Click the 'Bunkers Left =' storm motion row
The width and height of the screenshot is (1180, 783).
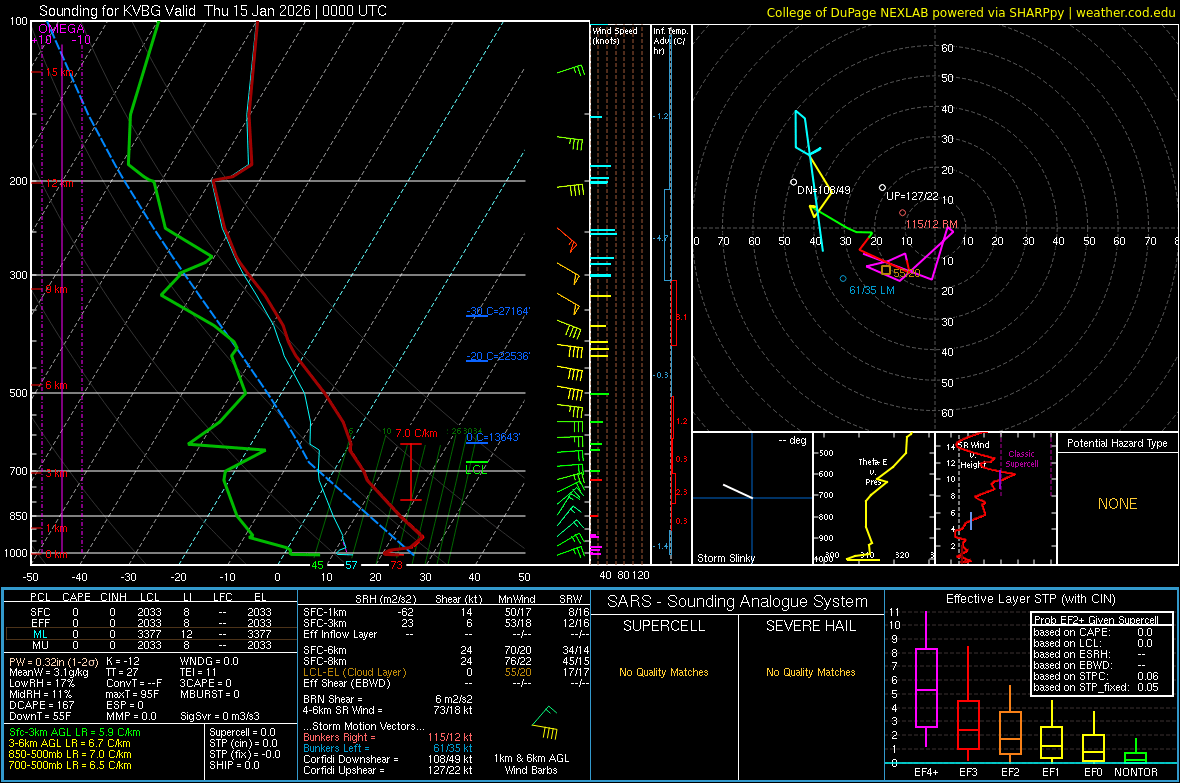tap(388, 748)
